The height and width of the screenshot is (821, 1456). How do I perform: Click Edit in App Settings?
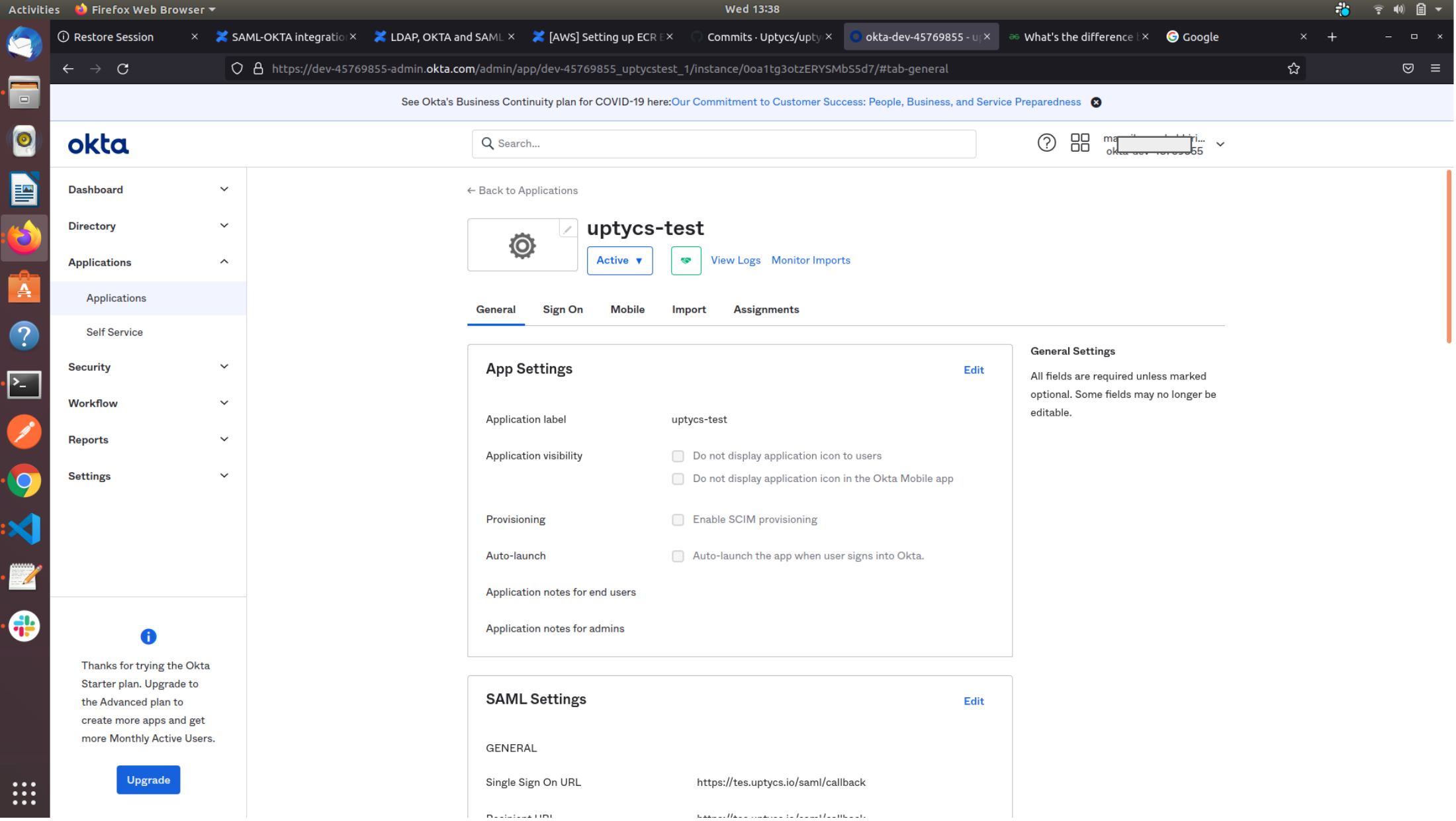click(973, 370)
